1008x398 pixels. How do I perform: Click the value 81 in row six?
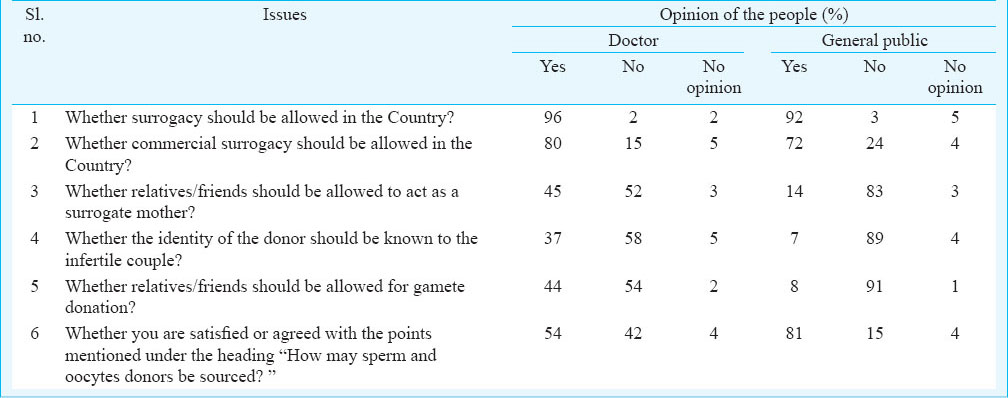click(794, 334)
